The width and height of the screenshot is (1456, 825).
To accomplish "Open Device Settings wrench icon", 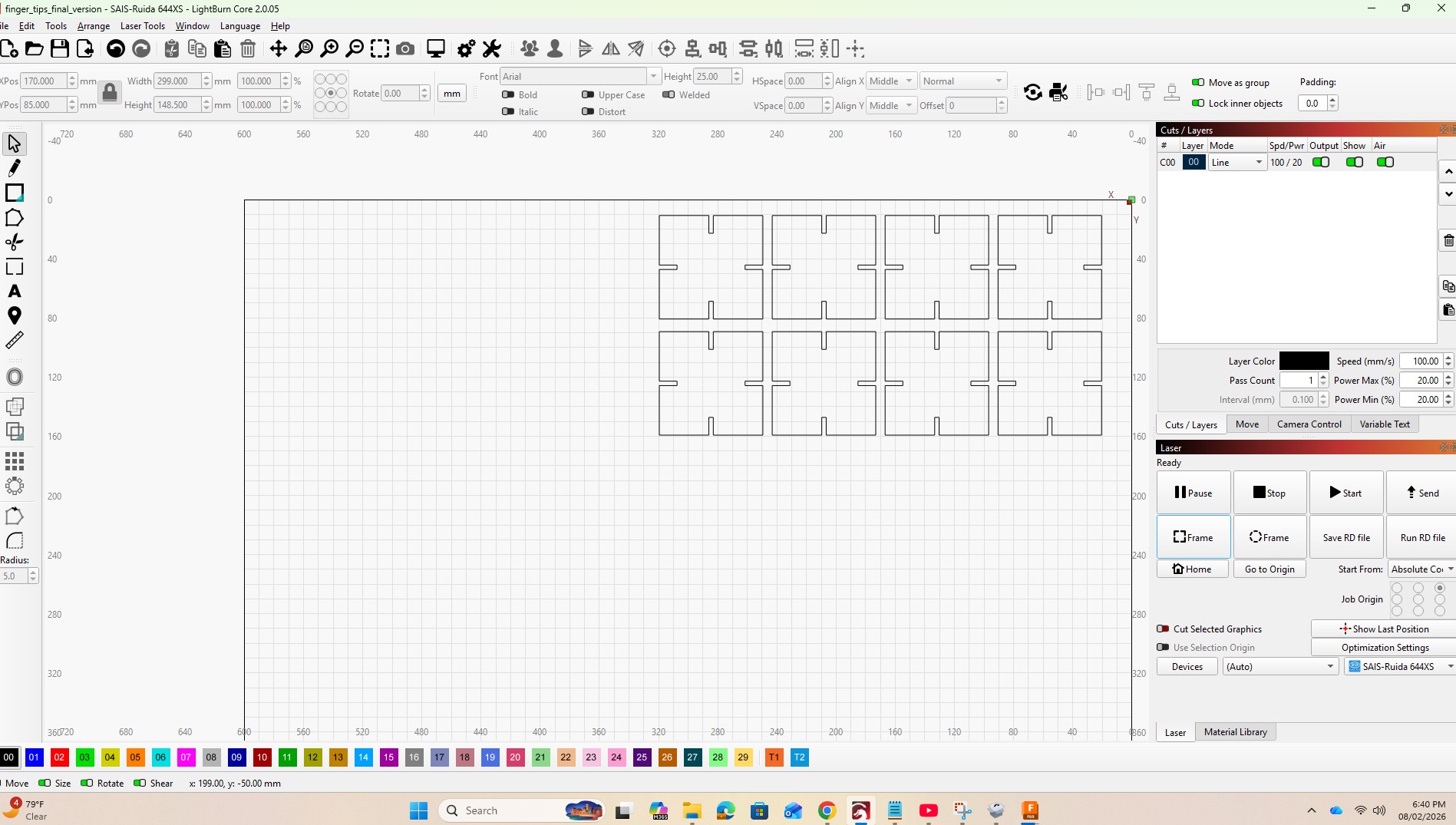I will click(x=492, y=49).
